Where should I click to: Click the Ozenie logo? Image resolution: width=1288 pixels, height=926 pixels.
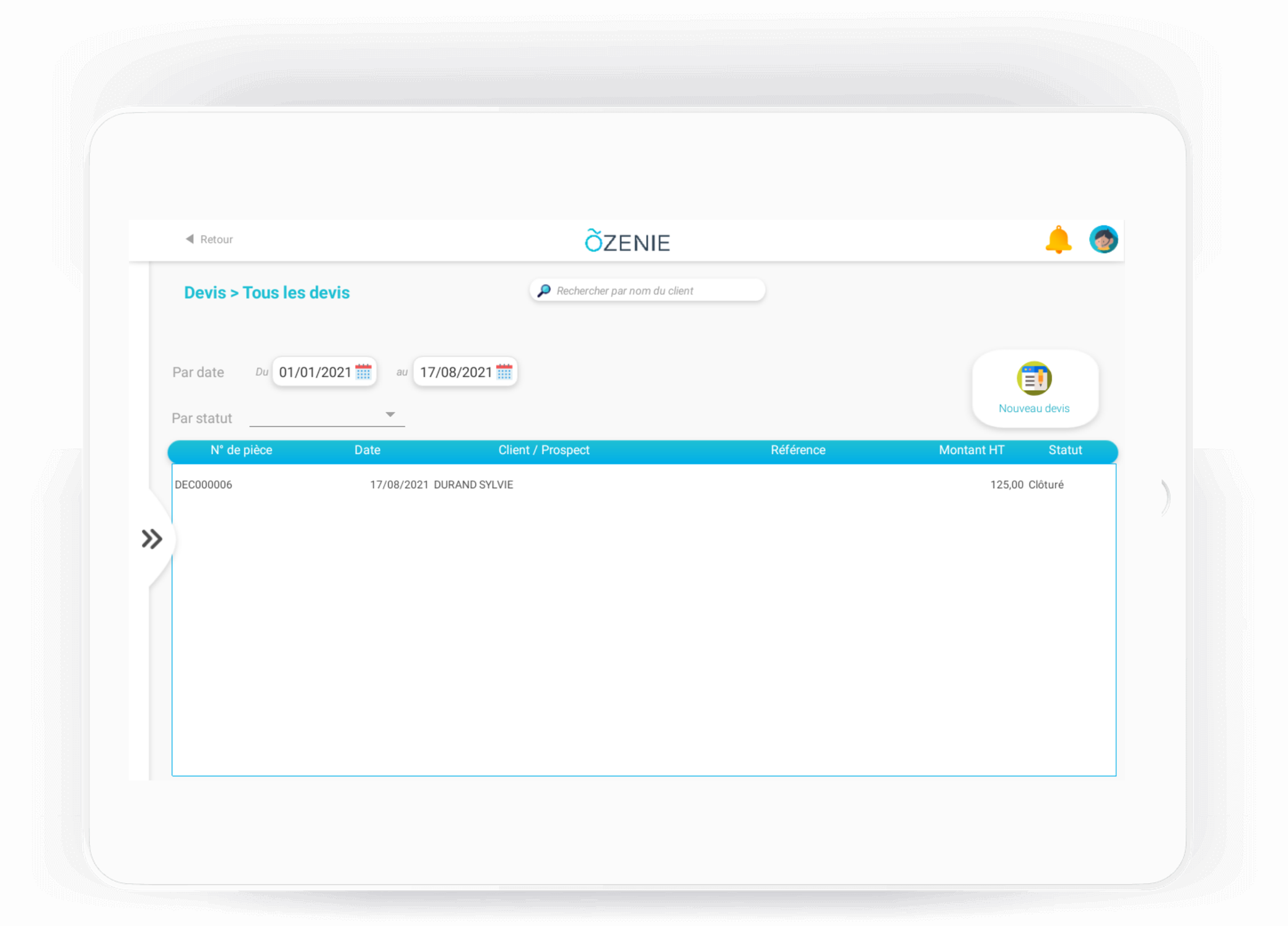pyautogui.click(x=627, y=241)
